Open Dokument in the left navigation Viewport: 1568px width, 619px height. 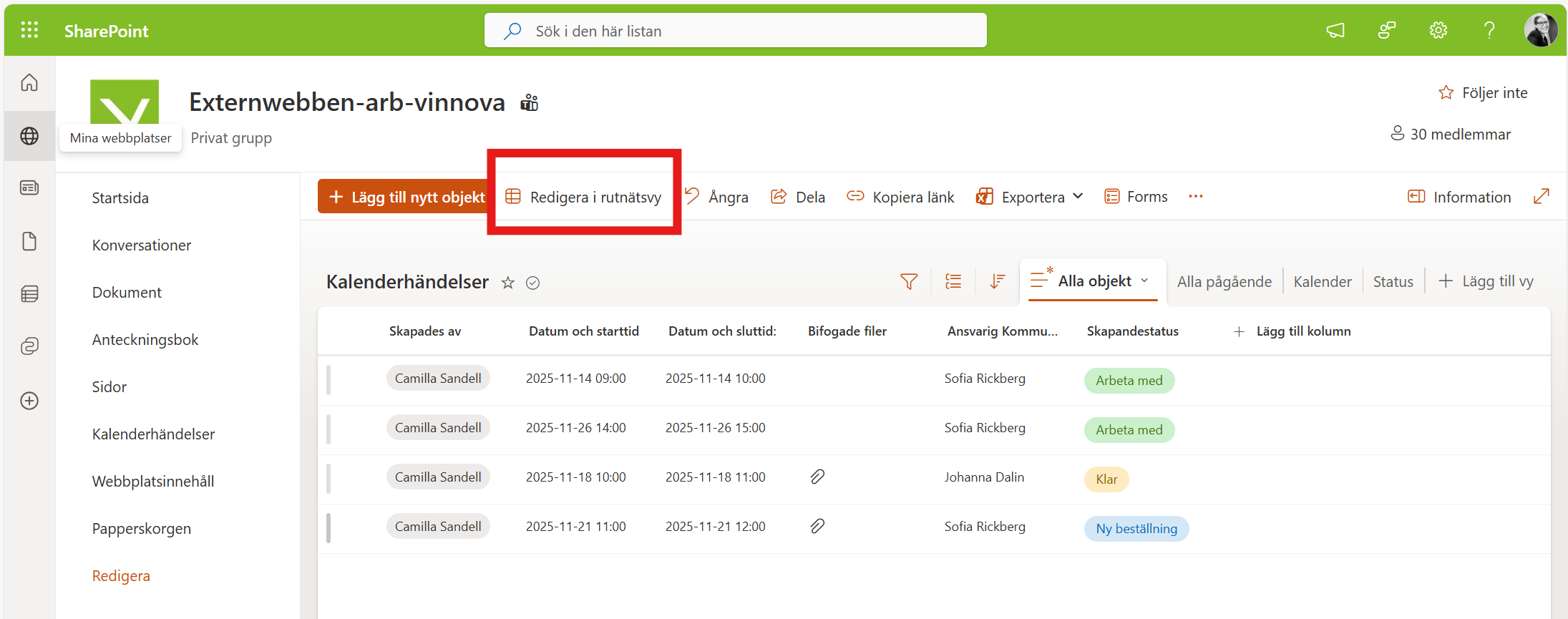pyautogui.click(x=127, y=293)
